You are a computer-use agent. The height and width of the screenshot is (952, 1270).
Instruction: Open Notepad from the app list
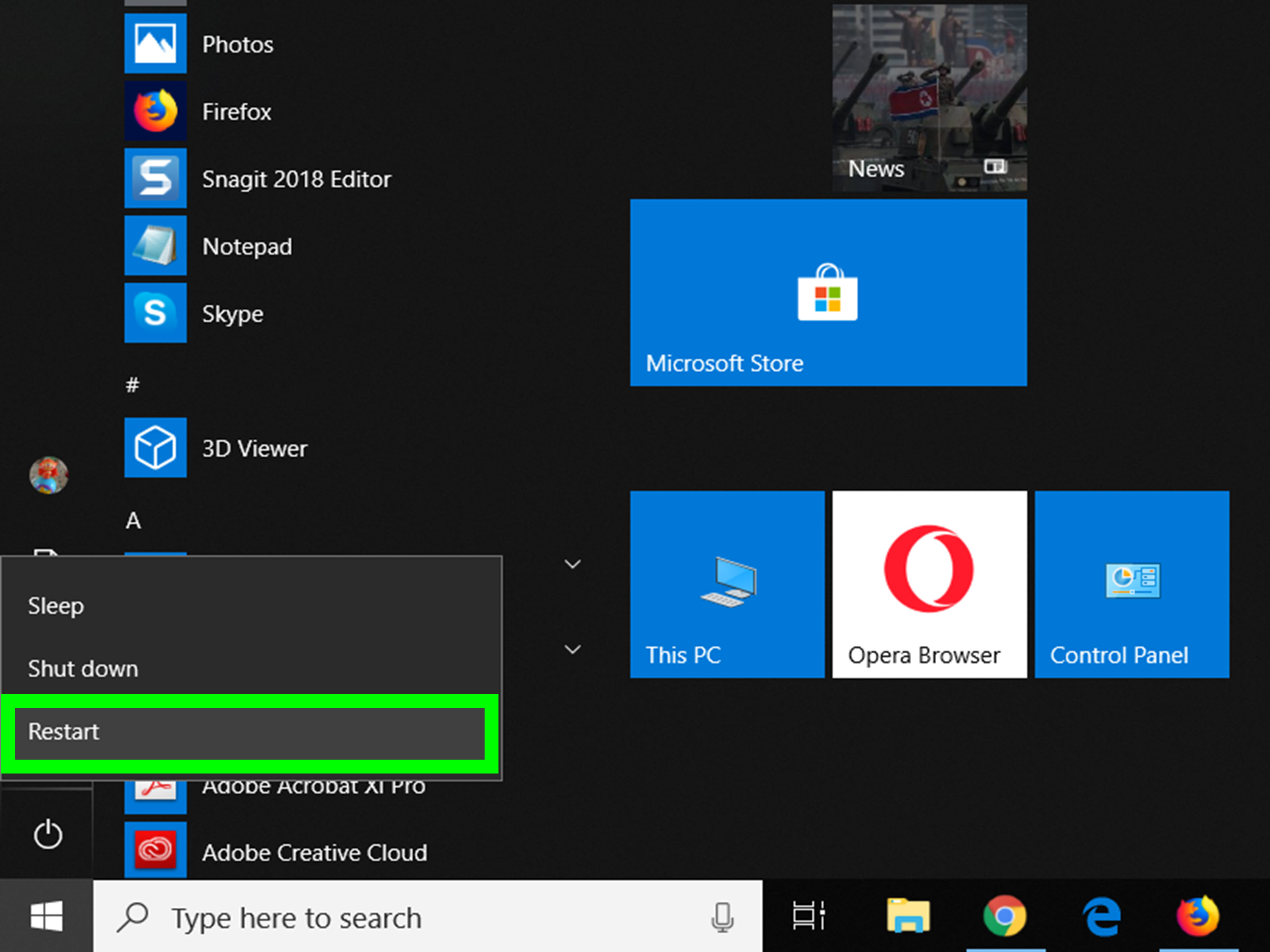click(x=208, y=246)
